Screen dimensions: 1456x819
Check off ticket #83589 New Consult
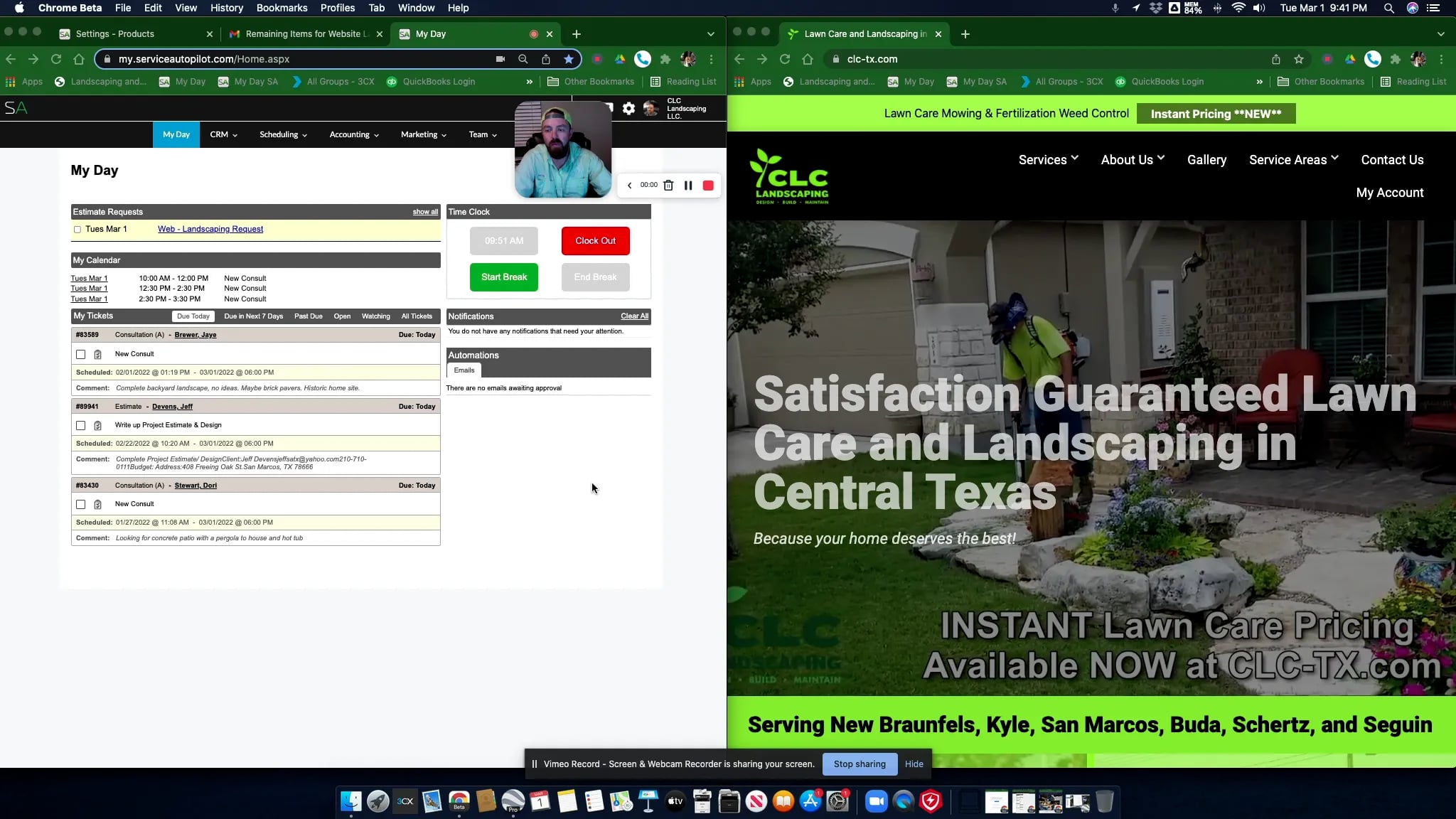tap(81, 354)
